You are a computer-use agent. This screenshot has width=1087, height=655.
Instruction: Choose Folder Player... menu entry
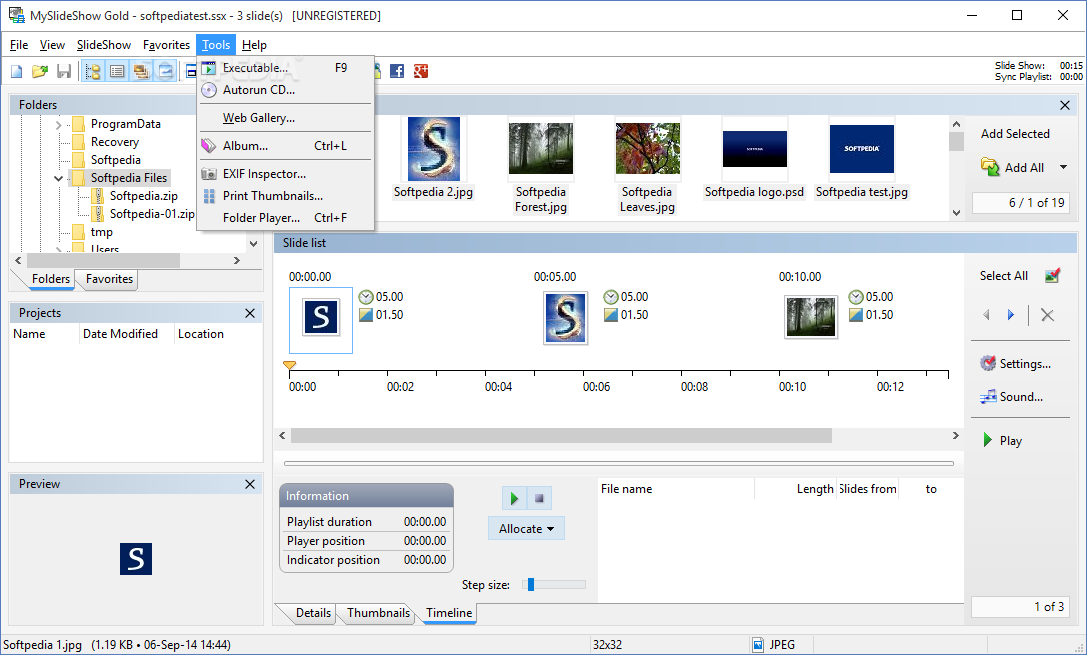[286, 218]
